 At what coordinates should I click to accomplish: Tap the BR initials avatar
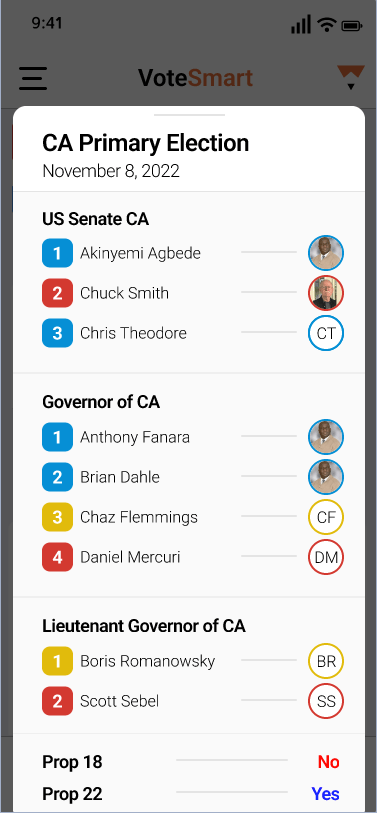(x=326, y=661)
